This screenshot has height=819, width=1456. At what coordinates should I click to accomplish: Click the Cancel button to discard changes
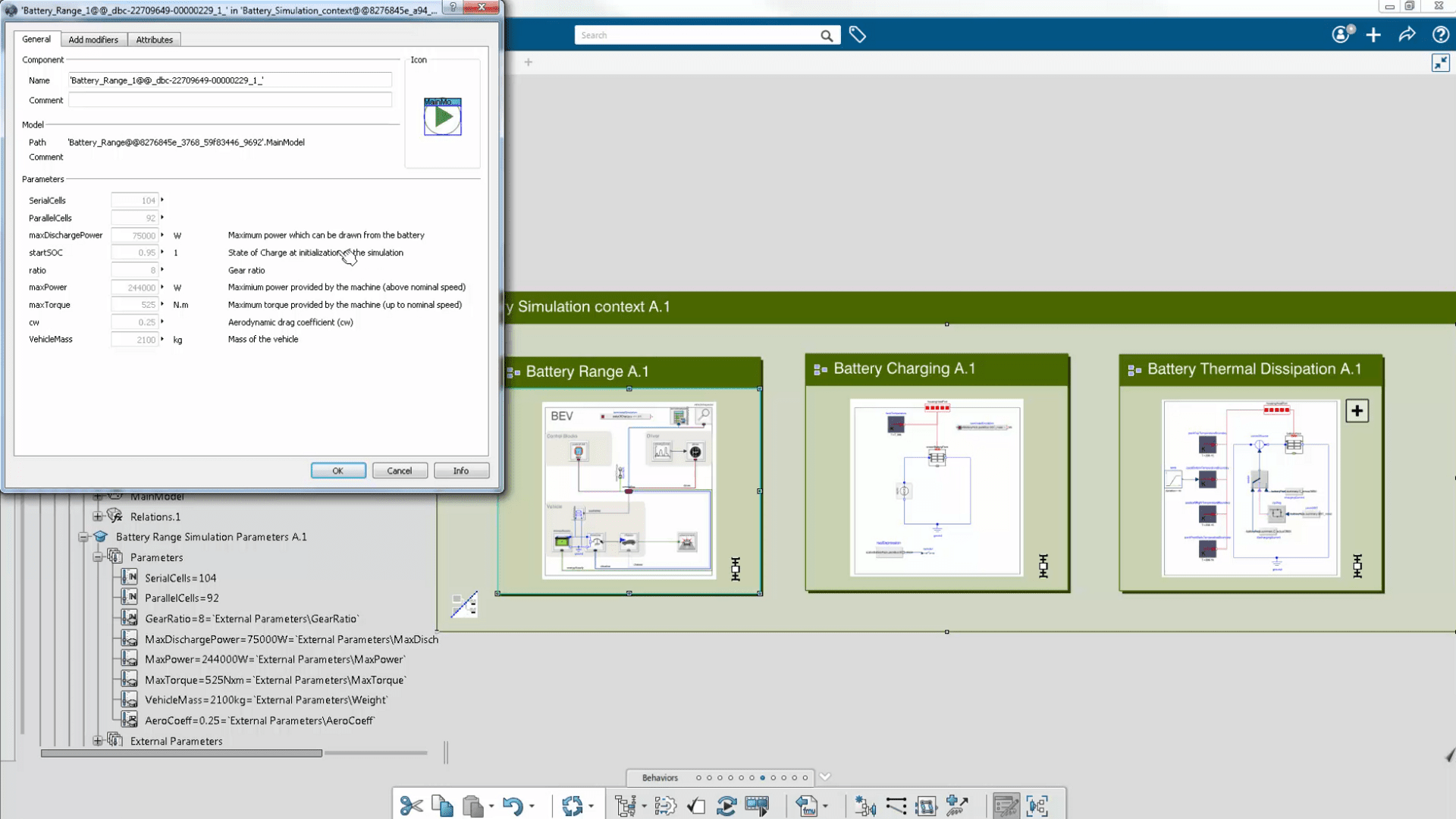(x=399, y=470)
